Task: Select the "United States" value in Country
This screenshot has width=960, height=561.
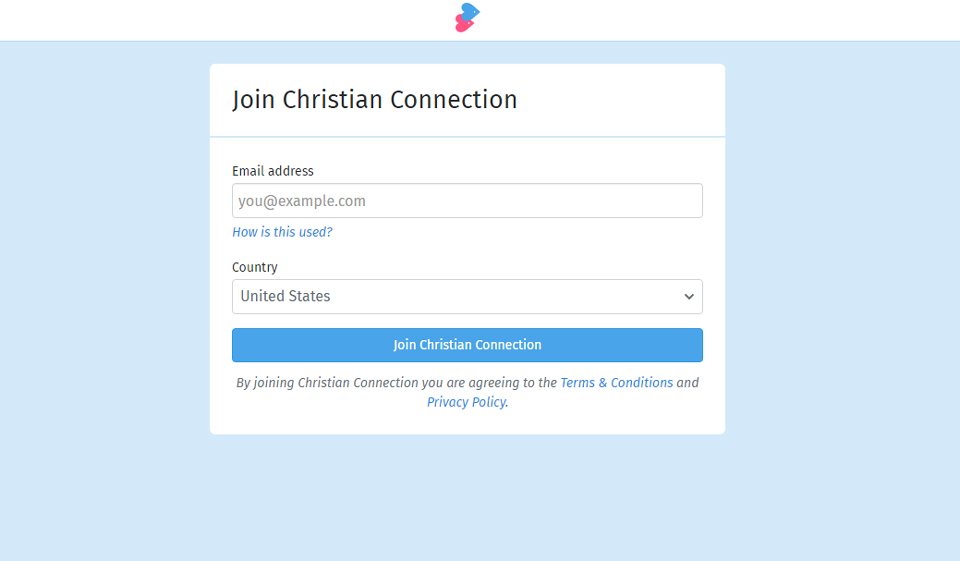Action: [286, 297]
